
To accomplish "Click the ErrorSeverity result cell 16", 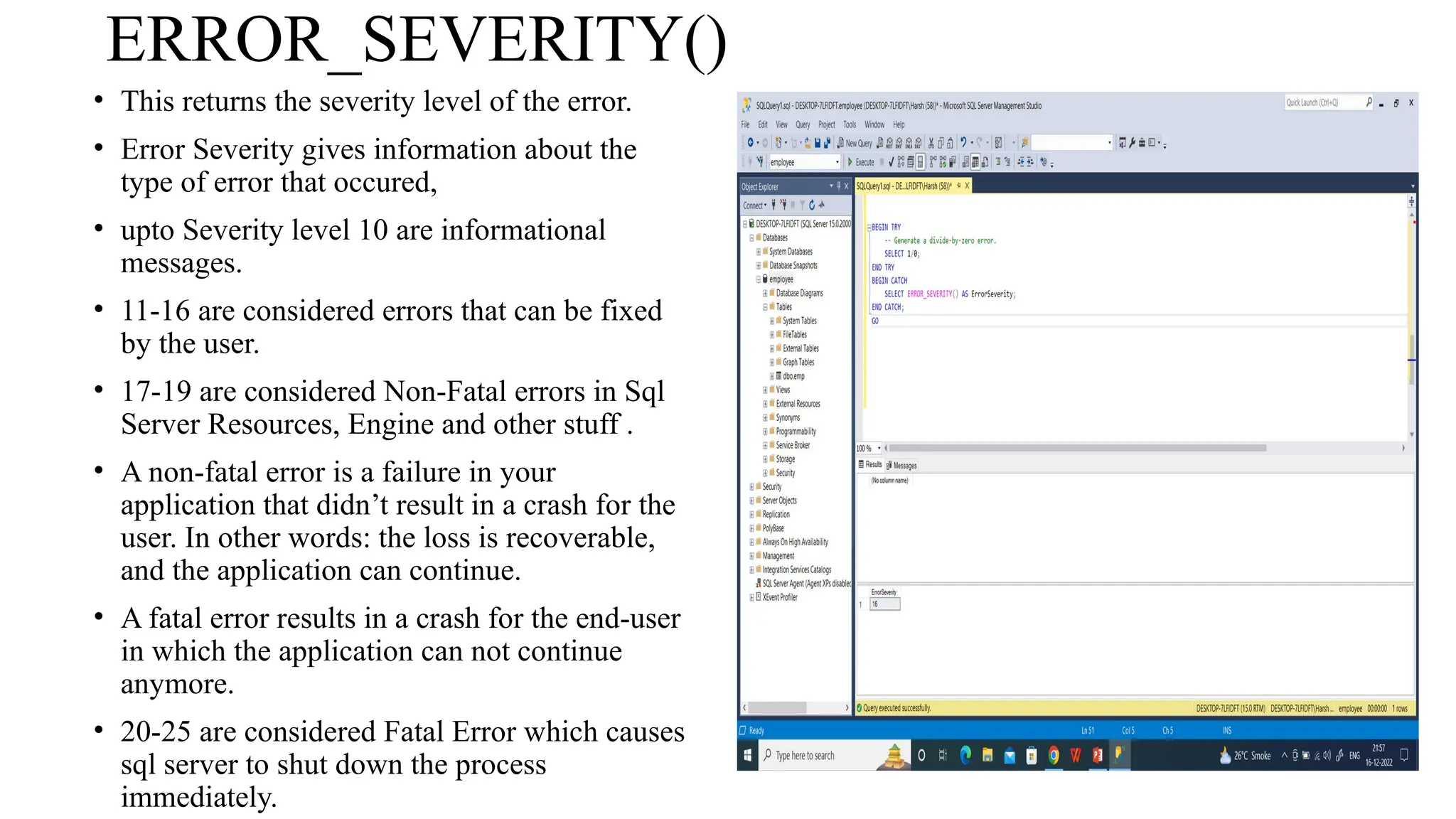I will point(884,604).
